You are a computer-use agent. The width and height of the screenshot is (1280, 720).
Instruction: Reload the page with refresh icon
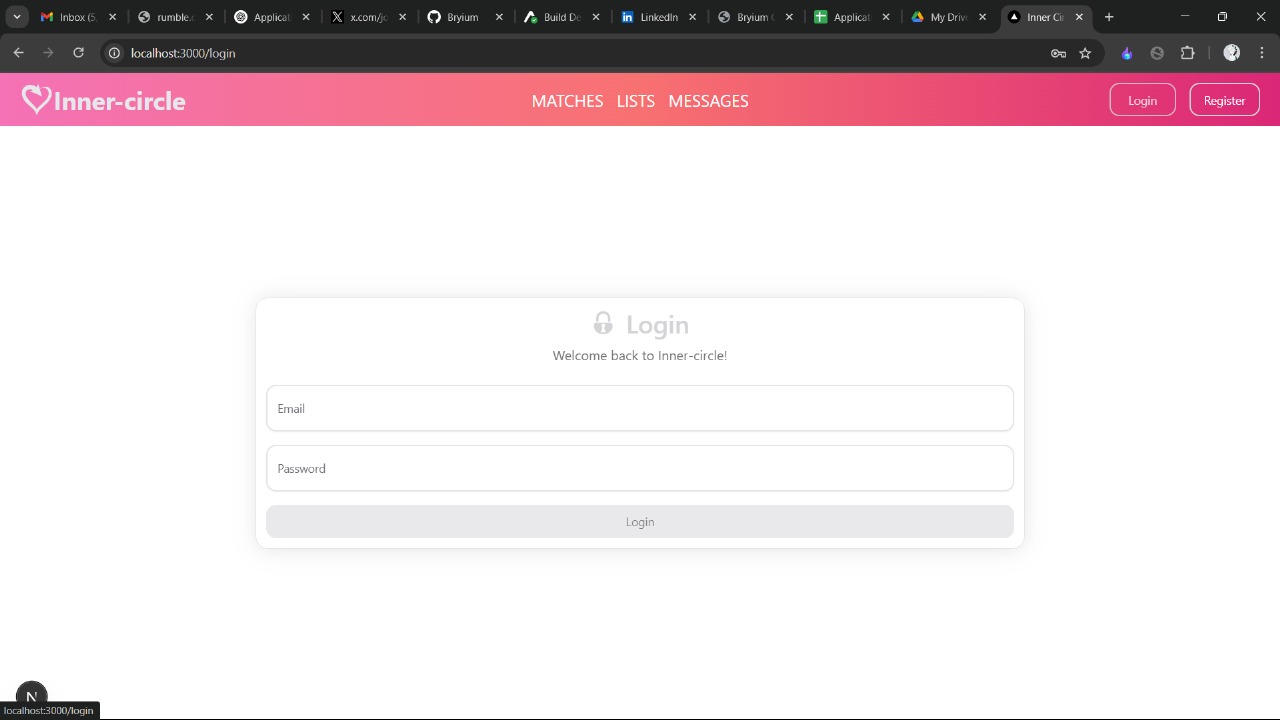(x=78, y=53)
